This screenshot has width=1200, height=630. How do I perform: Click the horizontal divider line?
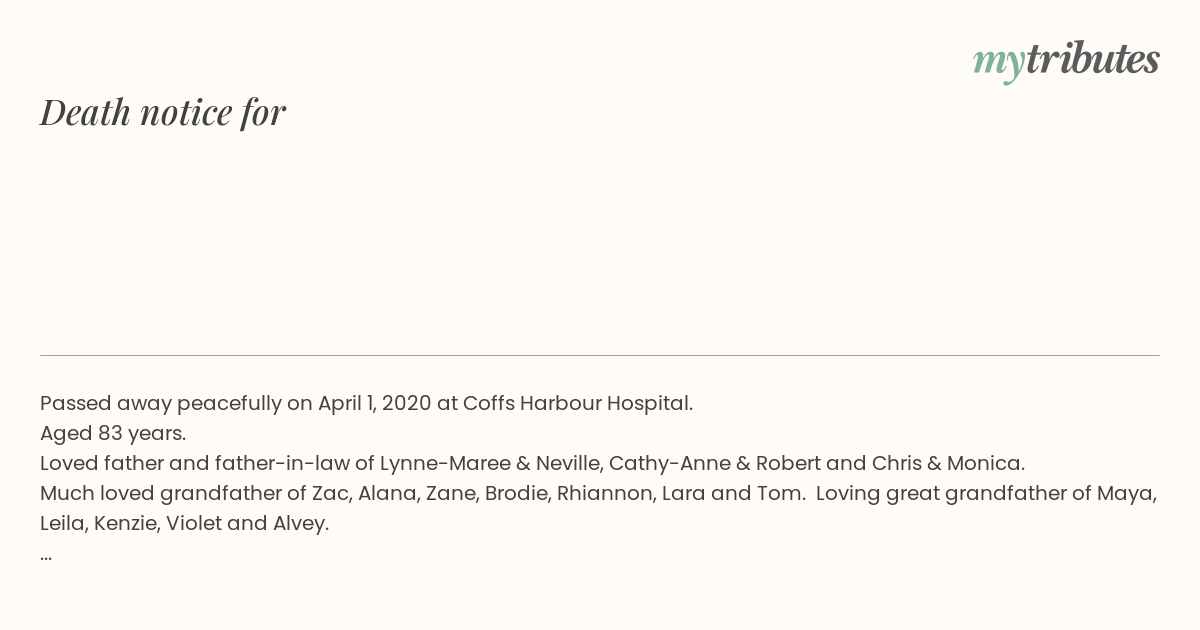pos(600,355)
